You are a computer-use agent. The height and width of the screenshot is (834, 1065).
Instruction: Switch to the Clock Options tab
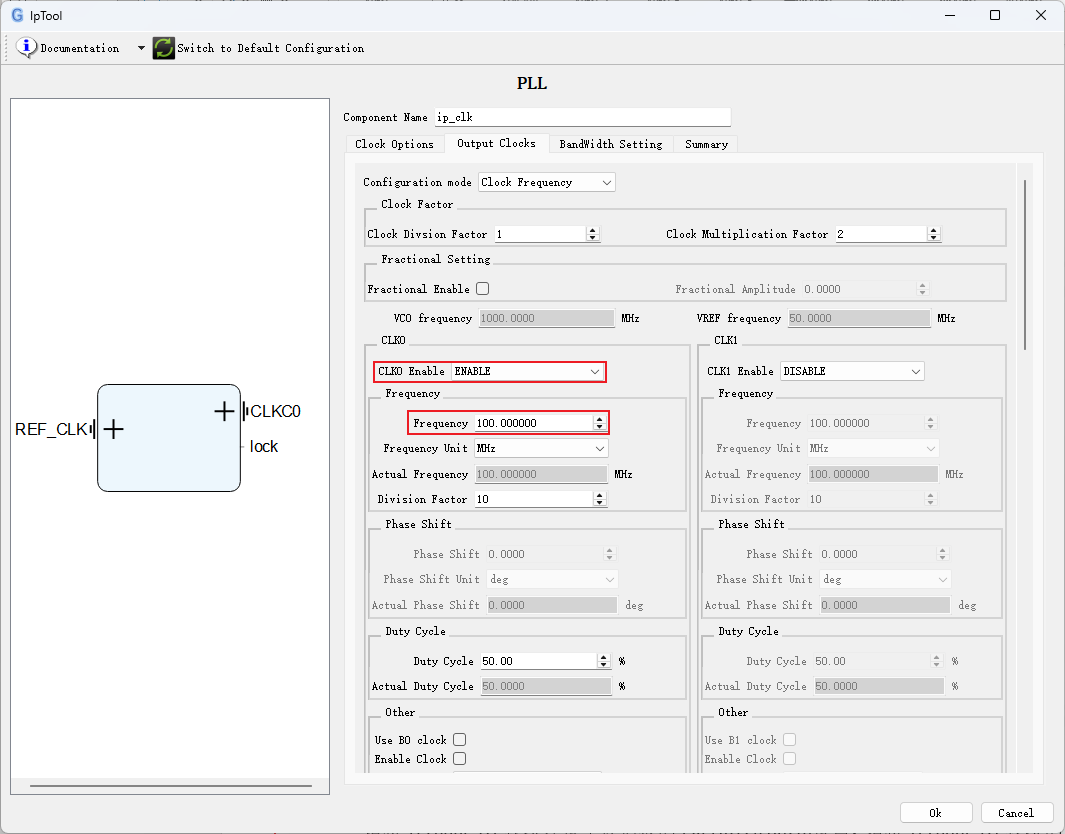(x=394, y=144)
